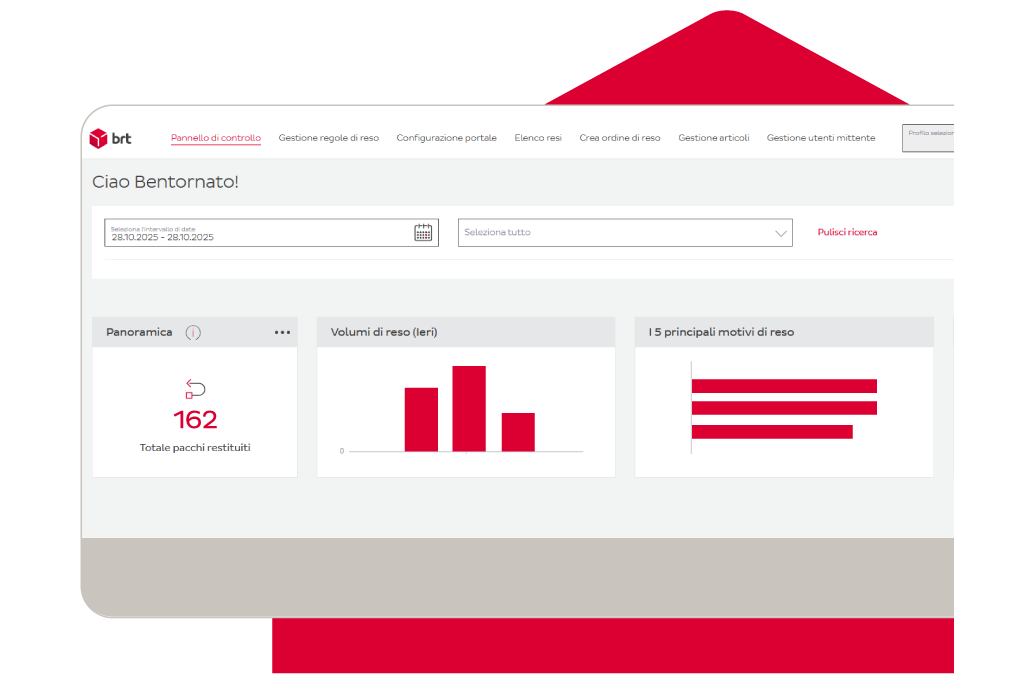Click the 162 total returned parcels number
Screen dimensions: 1033x674
[x=195, y=419]
